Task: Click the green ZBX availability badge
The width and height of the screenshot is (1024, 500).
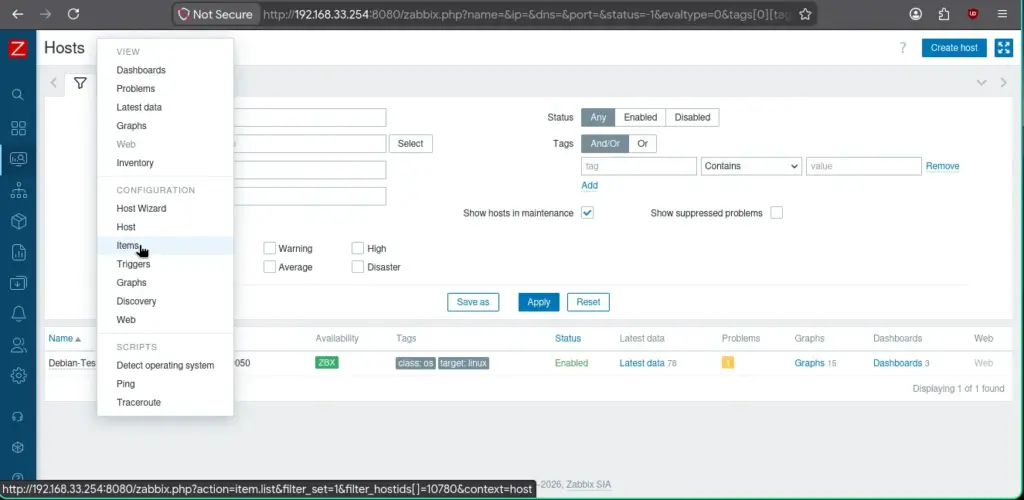Action: [x=327, y=362]
